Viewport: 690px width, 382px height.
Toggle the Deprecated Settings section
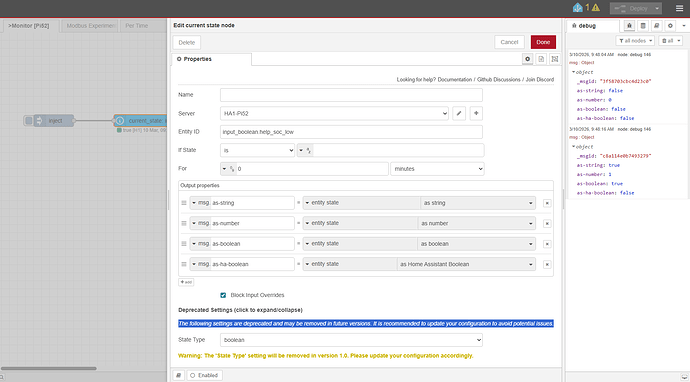coord(240,310)
